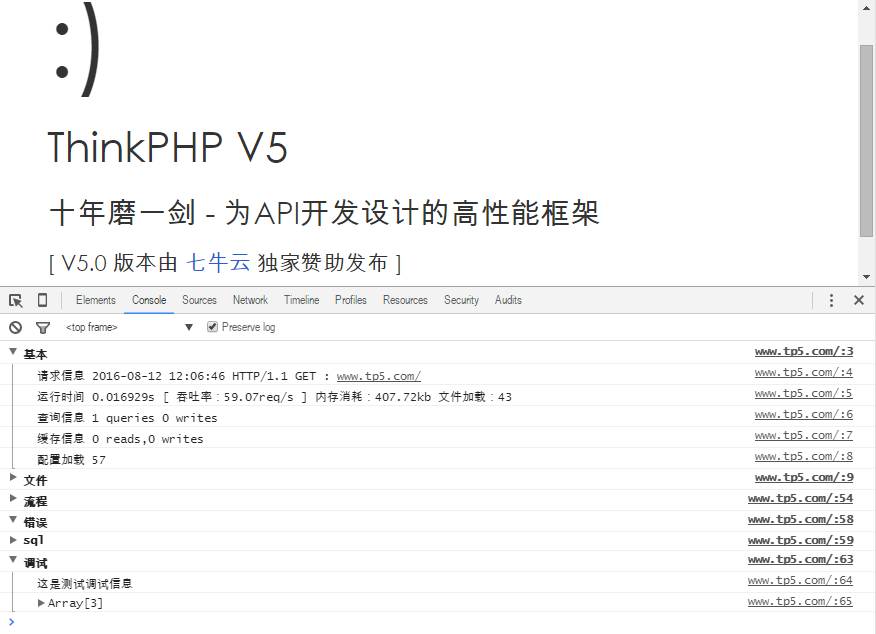The width and height of the screenshot is (876, 634).
Task: Open source link www.tp5.com/:5
Action: coord(804,393)
